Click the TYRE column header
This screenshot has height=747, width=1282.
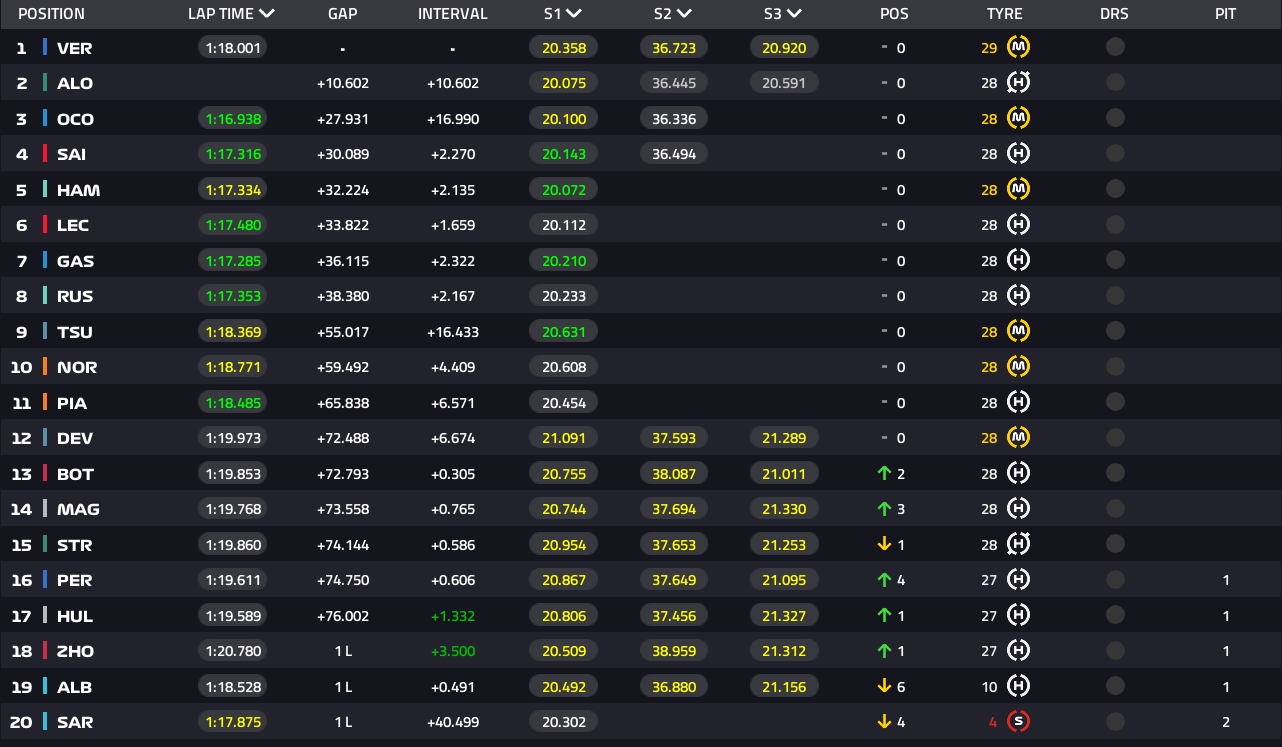[x=1004, y=14]
